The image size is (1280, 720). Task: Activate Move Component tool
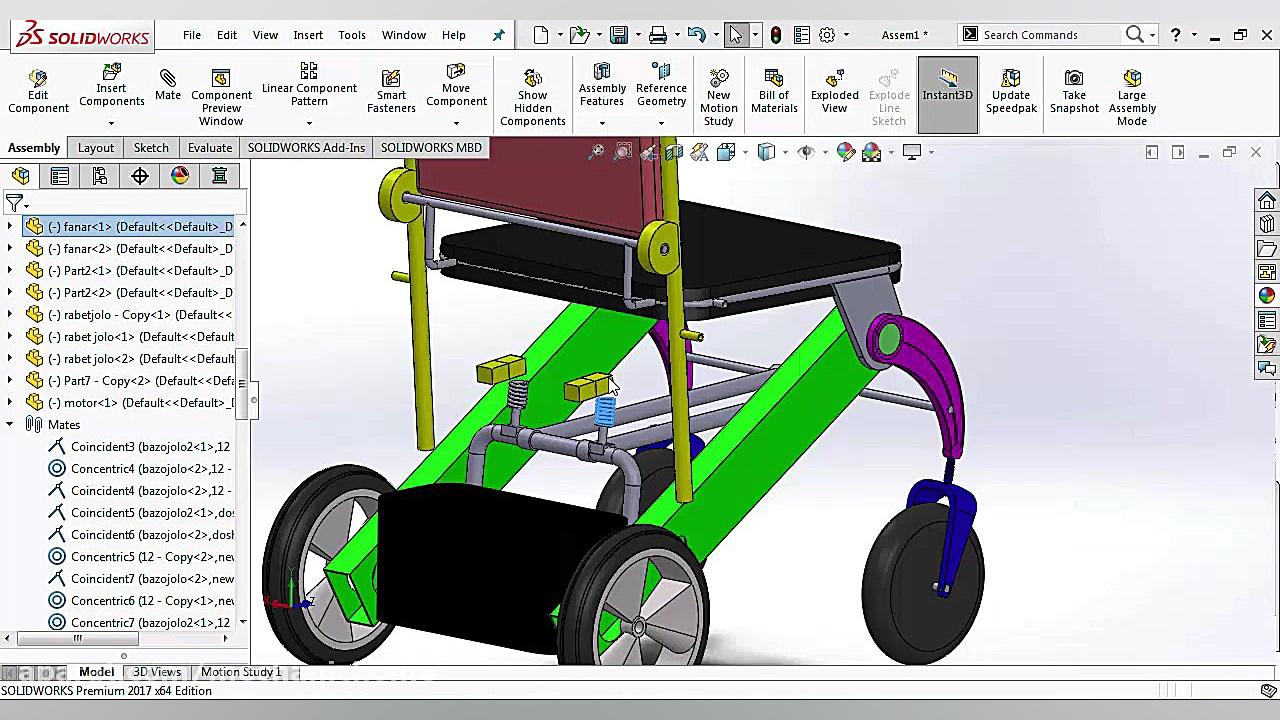pyautogui.click(x=456, y=85)
